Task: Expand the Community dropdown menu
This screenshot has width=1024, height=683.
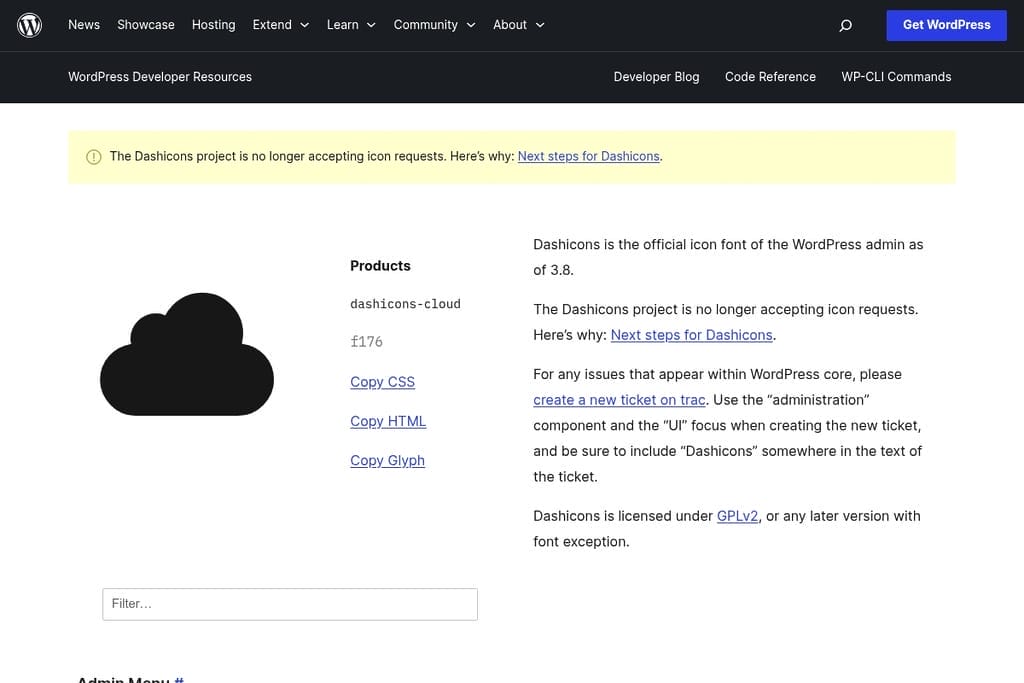Action: pyautogui.click(x=434, y=25)
